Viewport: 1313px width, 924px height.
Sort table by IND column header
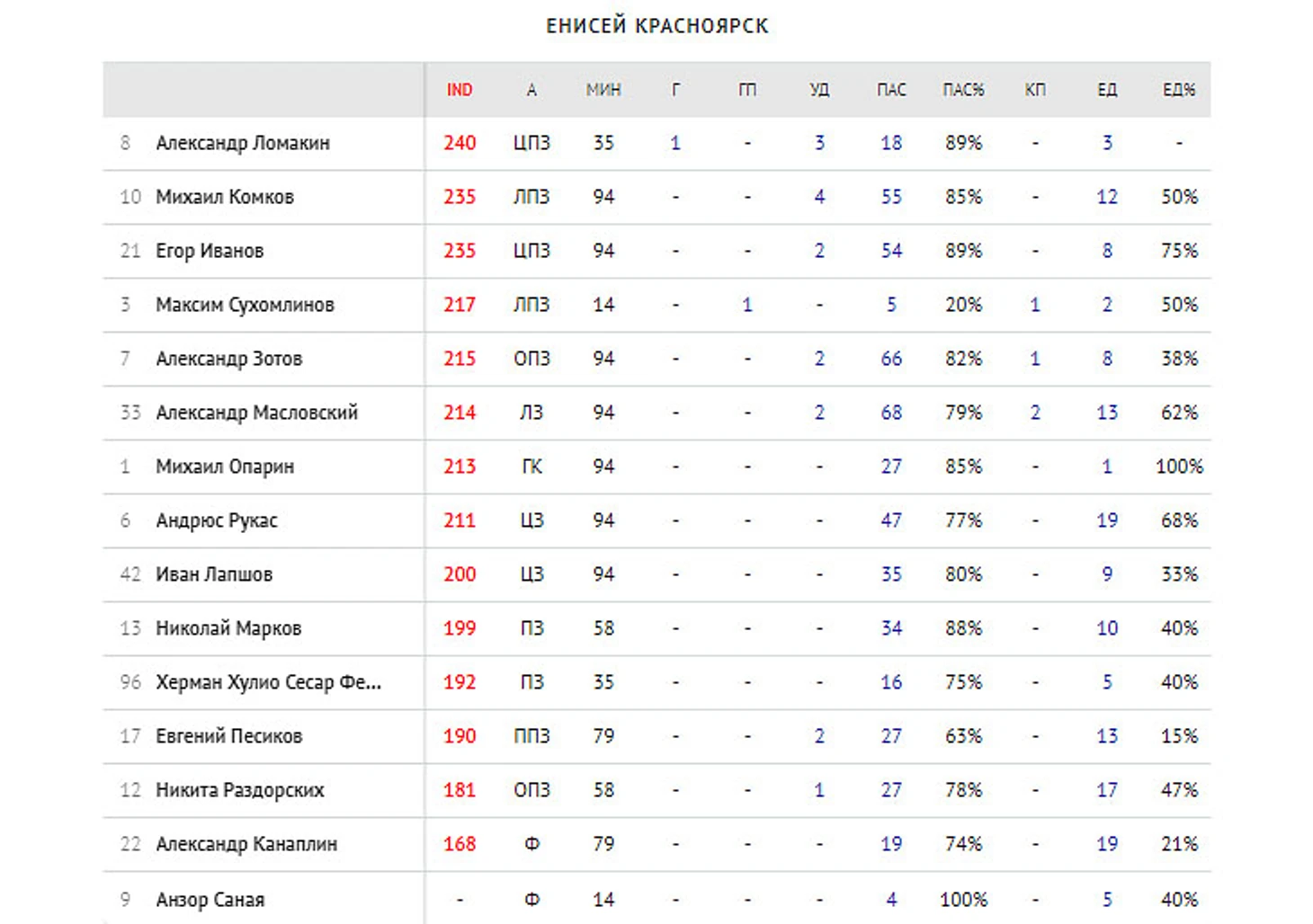[460, 90]
